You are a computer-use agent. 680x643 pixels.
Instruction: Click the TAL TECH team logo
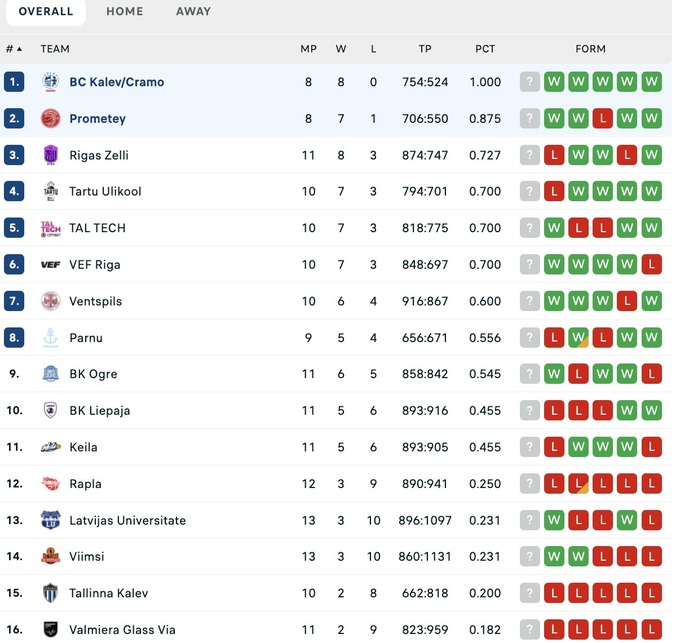click(50, 228)
